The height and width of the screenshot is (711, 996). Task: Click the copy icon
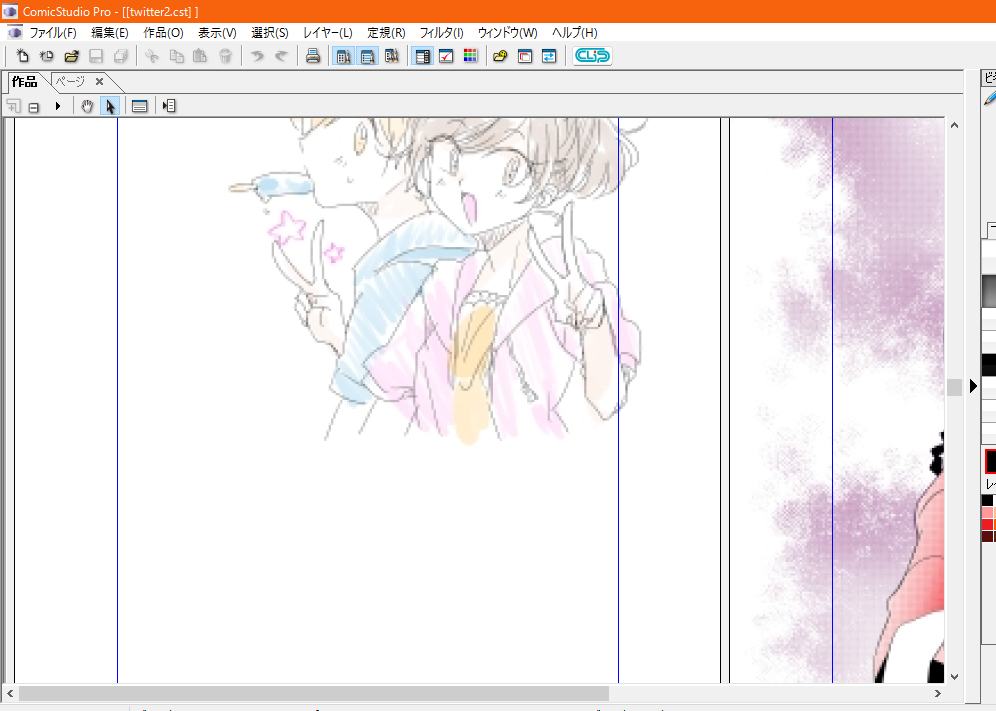(176, 56)
